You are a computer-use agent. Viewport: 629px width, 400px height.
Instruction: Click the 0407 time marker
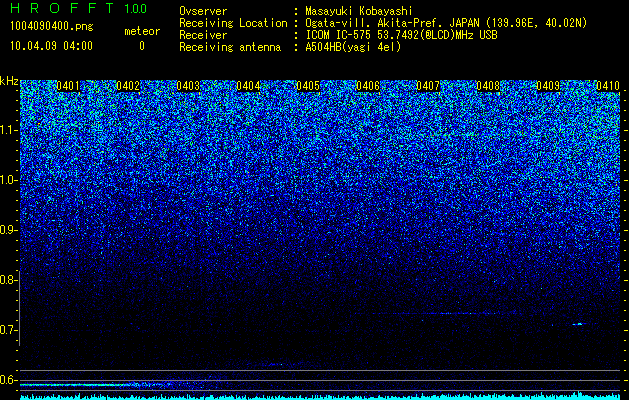pyautogui.click(x=428, y=86)
